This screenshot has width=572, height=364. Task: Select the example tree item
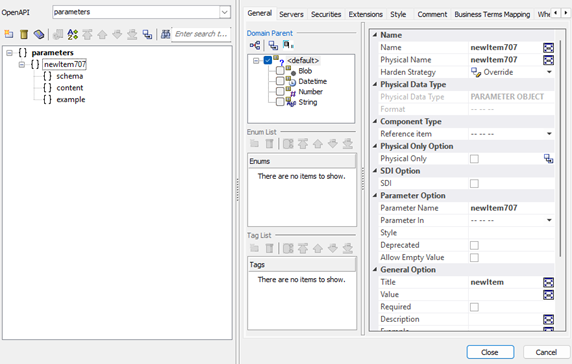71,100
